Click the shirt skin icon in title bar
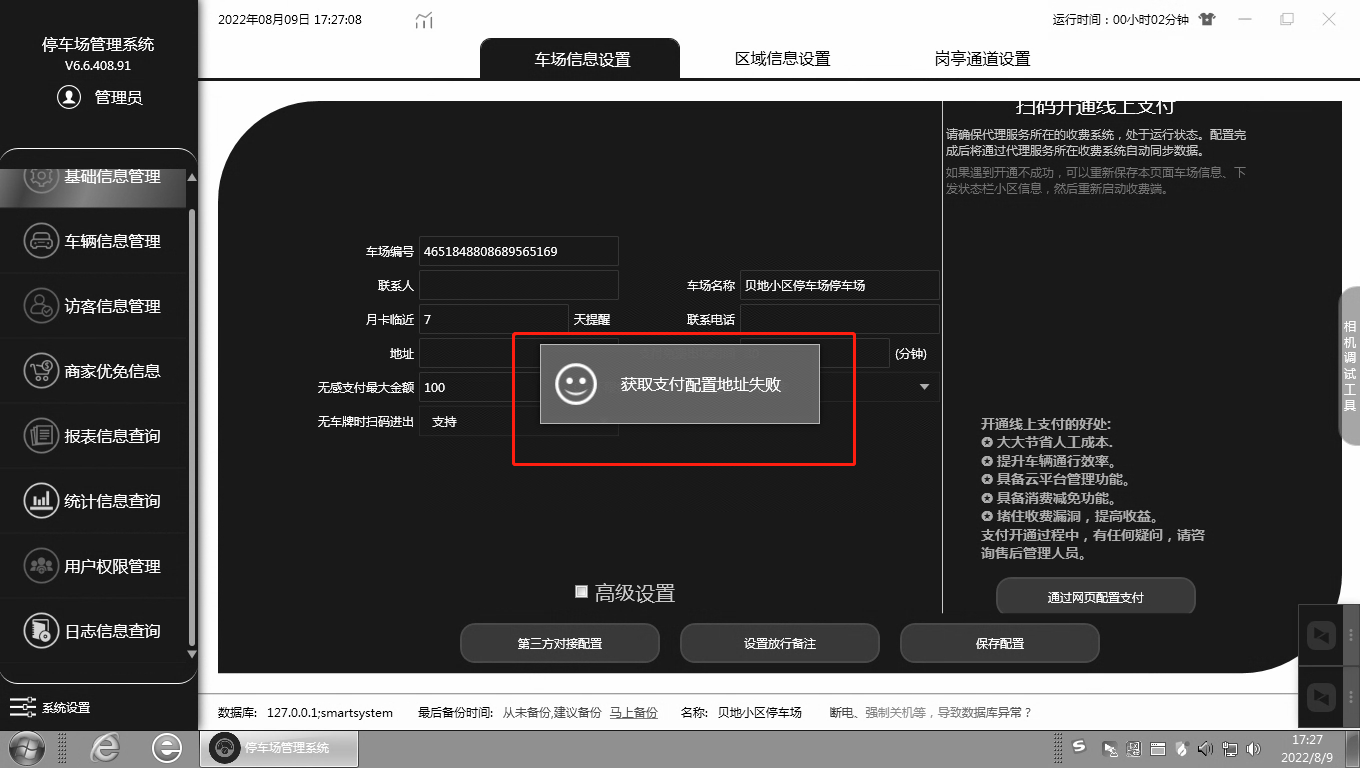Image resolution: width=1360 pixels, height=768 pixels. 1206,19
